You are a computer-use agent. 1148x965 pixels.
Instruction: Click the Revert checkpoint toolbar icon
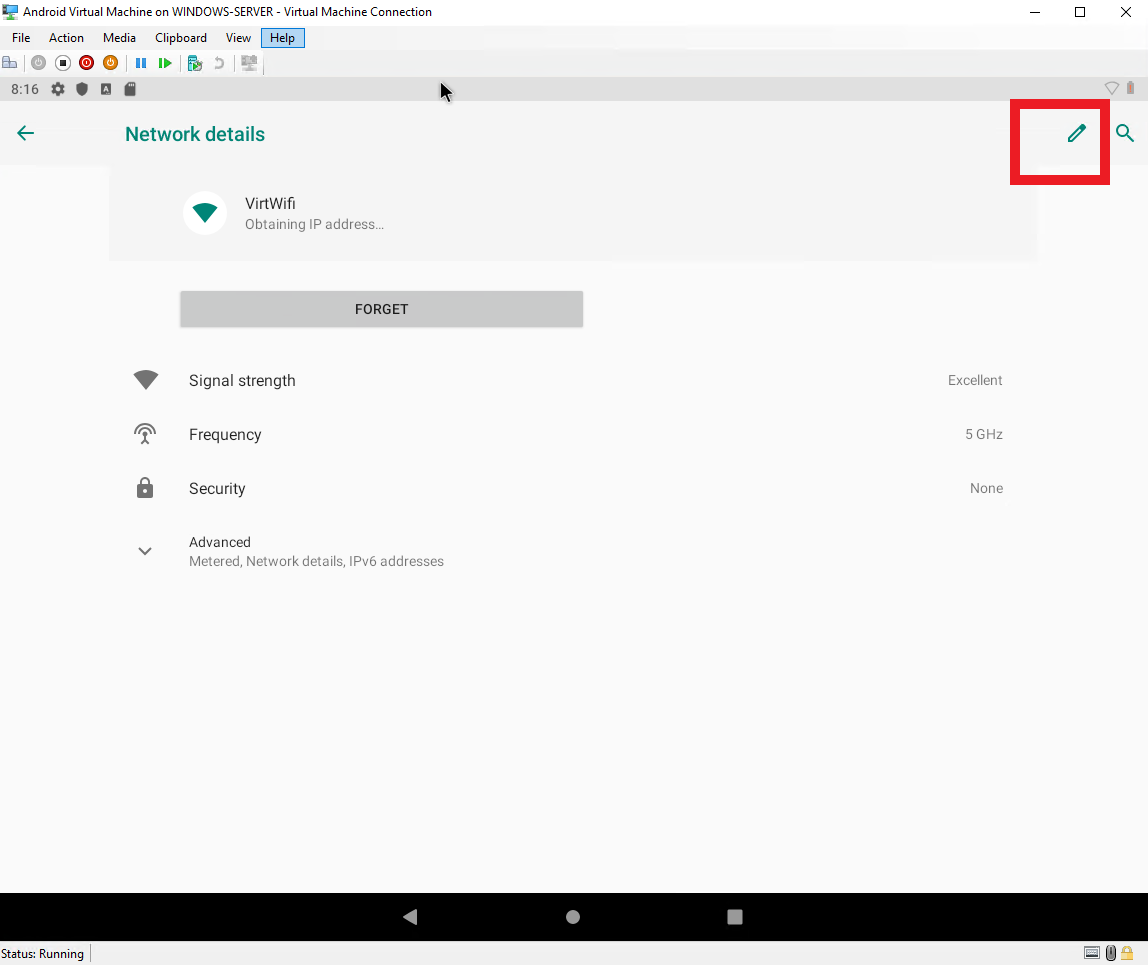coord(218,62)
